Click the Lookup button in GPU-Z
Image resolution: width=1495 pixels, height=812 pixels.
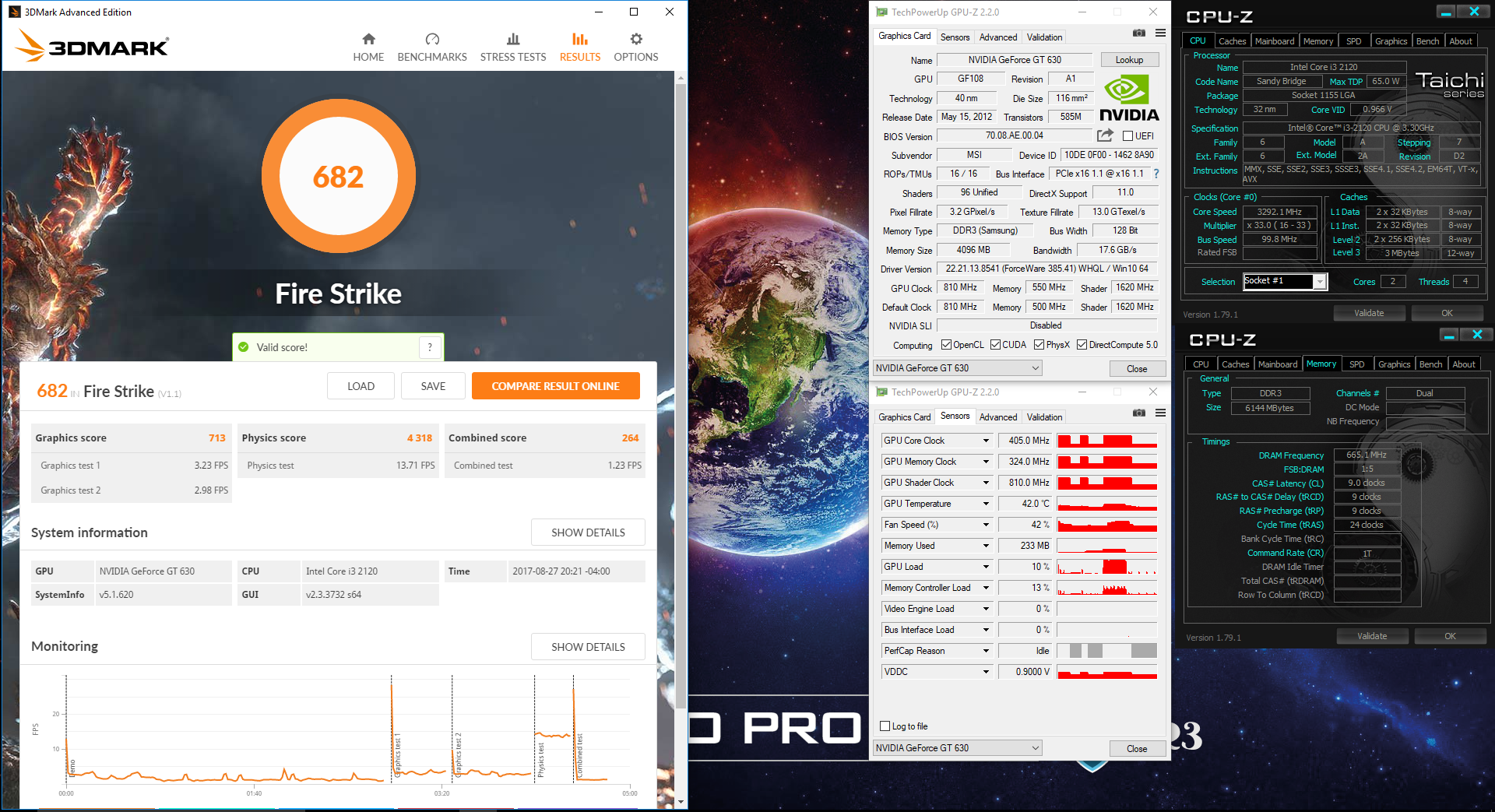tap(1129, 60)
